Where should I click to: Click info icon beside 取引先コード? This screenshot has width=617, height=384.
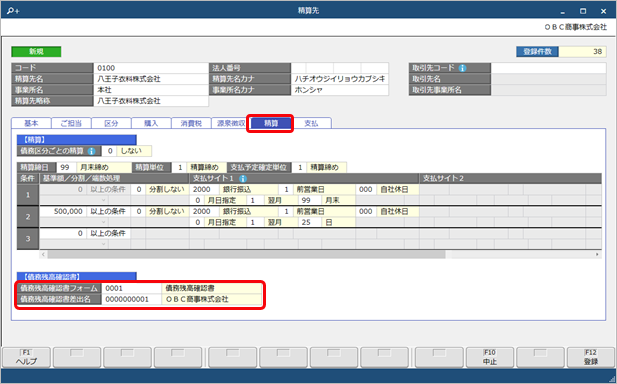pos(462,68)
